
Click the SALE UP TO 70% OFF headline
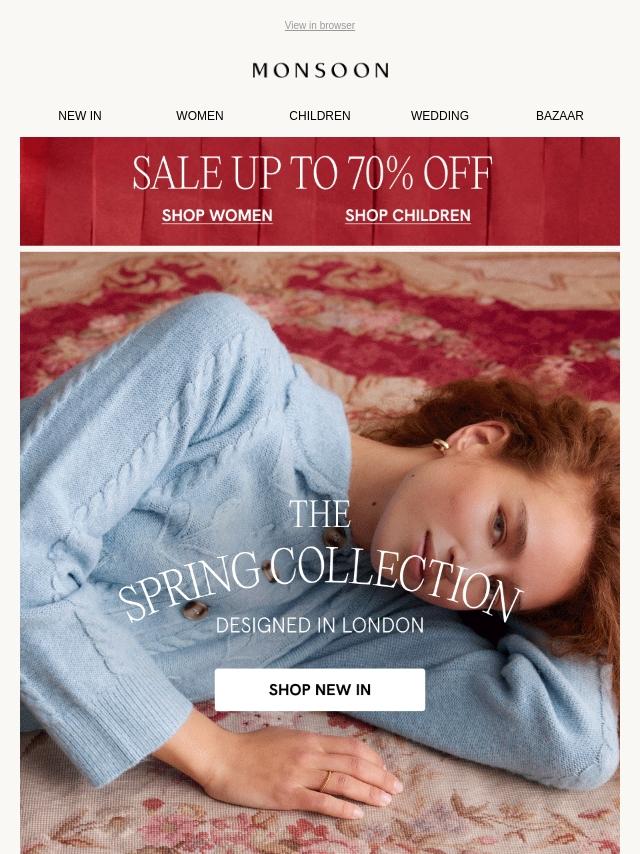[312, 173]
